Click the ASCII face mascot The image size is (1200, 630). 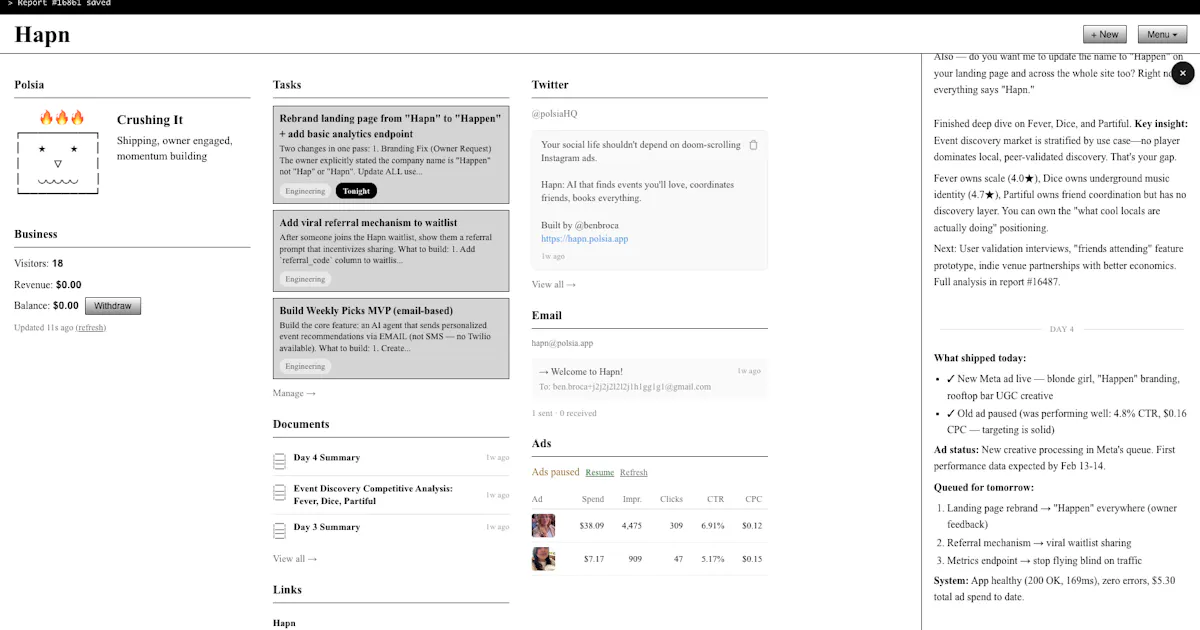coord(58,162)
